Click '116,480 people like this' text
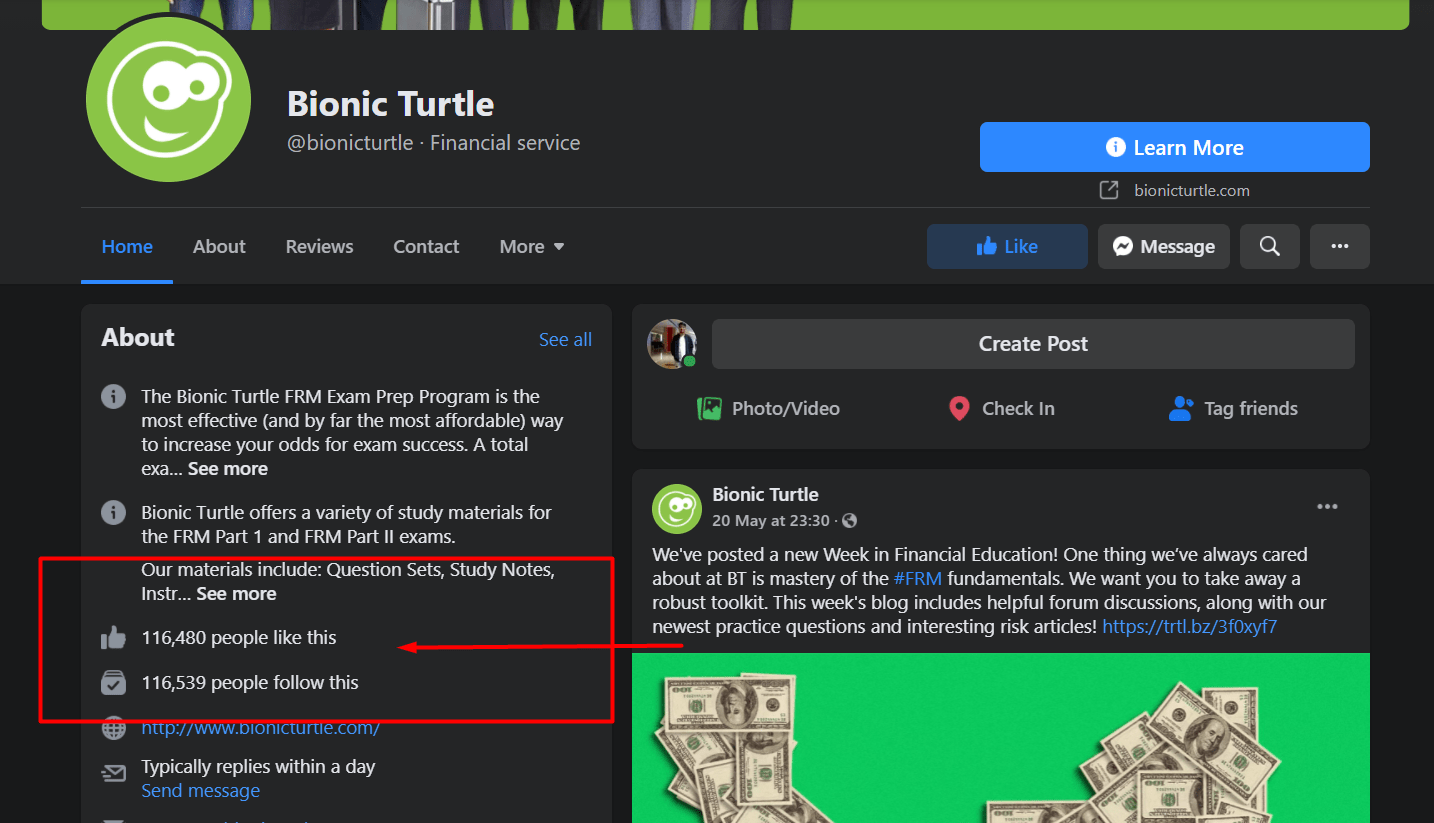The image size is (1434, 823). [x=239, y=638]
